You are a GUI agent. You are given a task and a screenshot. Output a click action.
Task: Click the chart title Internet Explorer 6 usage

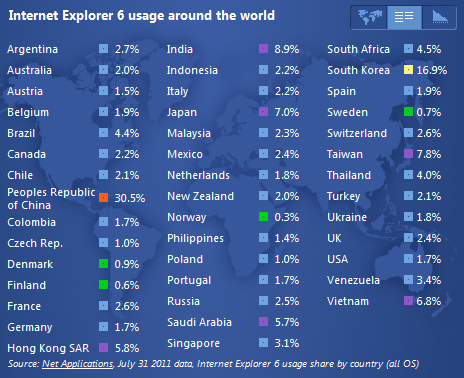pos(142,16)
